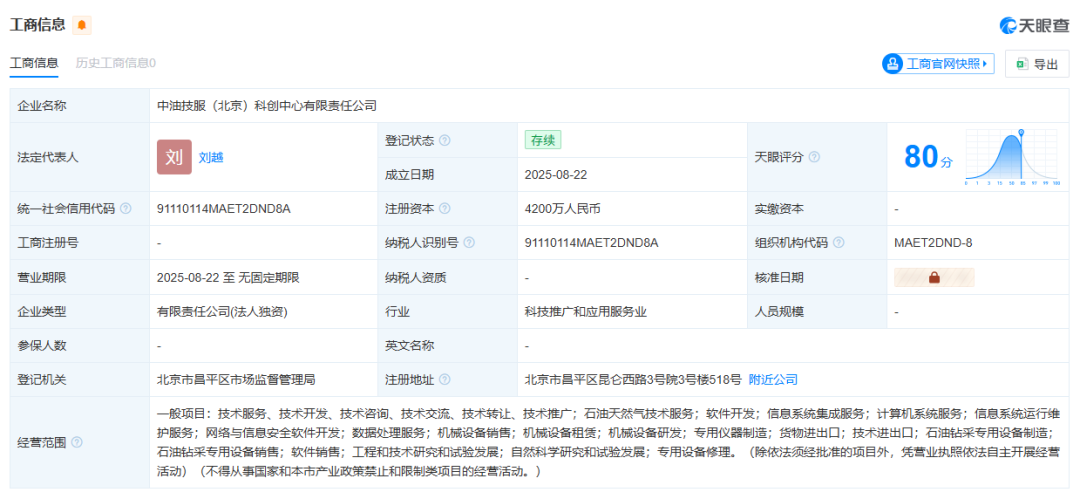Click taxpayer ID value in 纳税人识别号 row
This screenshot has height=499, width=1080.
tap(592, 243)
